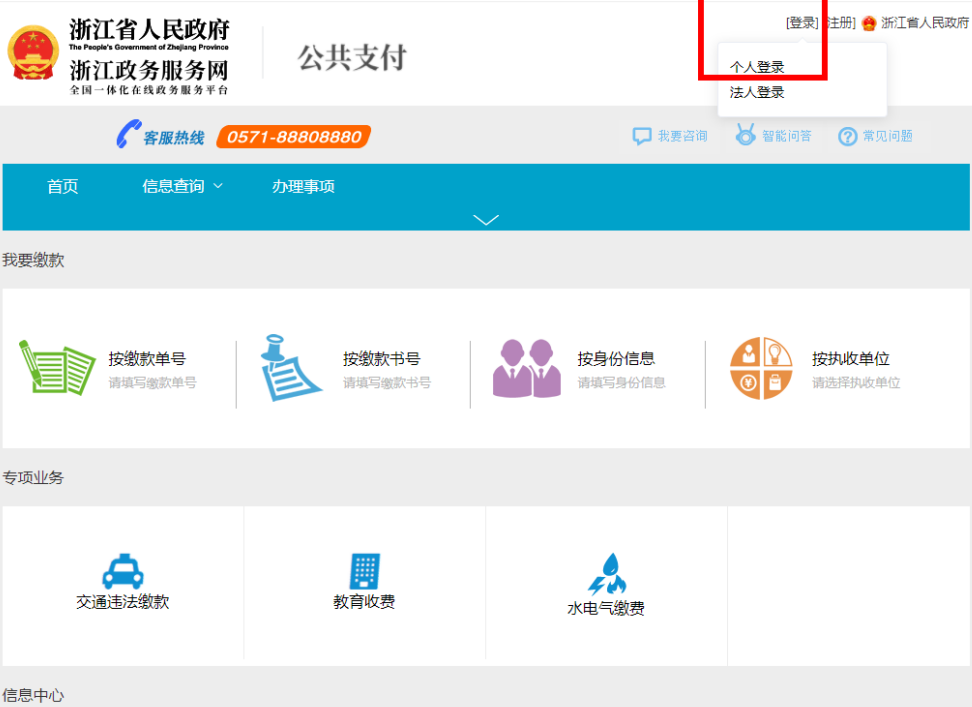Expand the navigation bar down chevron
This screenshot has height=707, width=972.
click(x=485, y=220)
